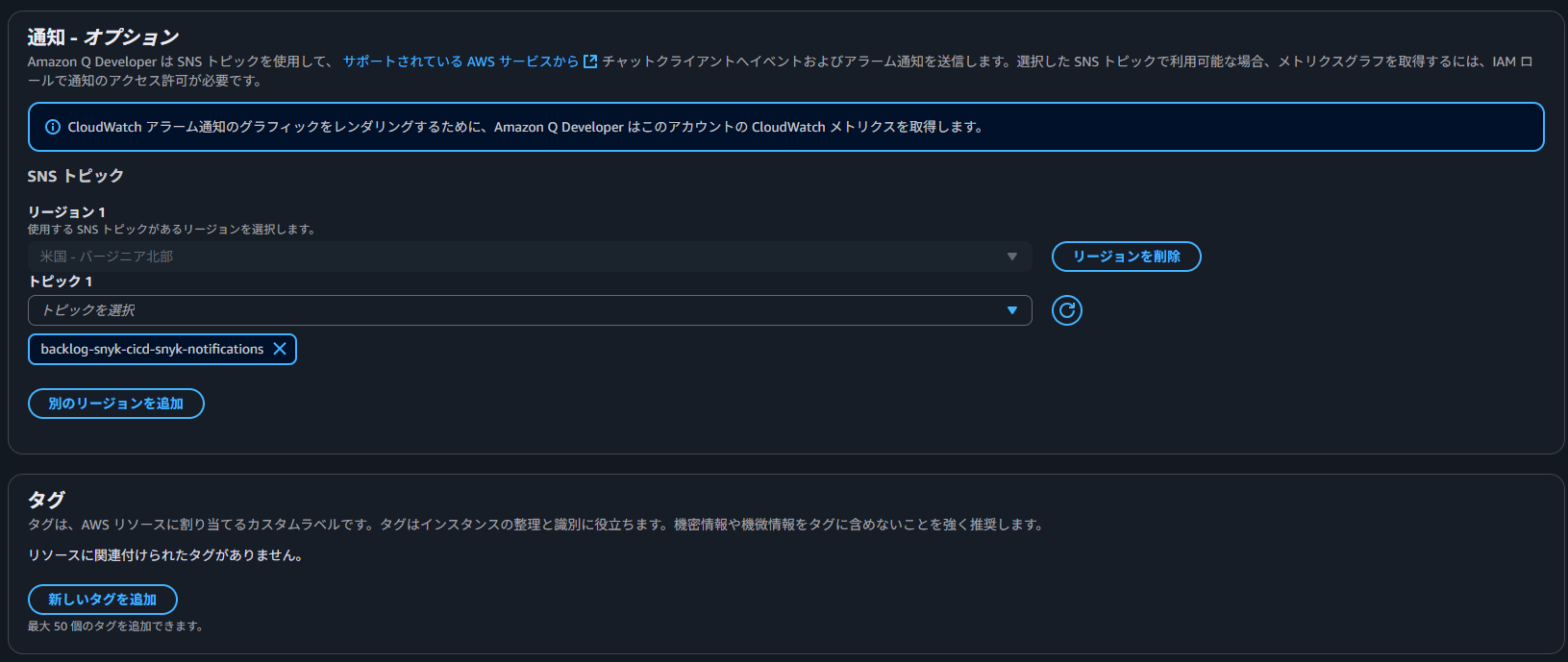Open the トピックを選択 dropdown
Screen dimensions: 1568x662
[x=530, y=310]
